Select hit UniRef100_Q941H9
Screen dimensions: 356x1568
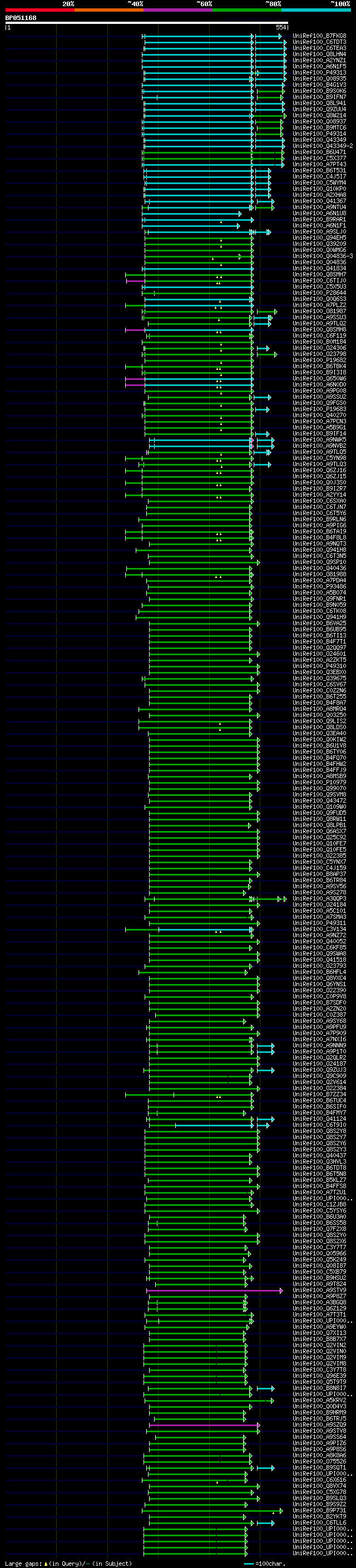(x=319, y=617)
